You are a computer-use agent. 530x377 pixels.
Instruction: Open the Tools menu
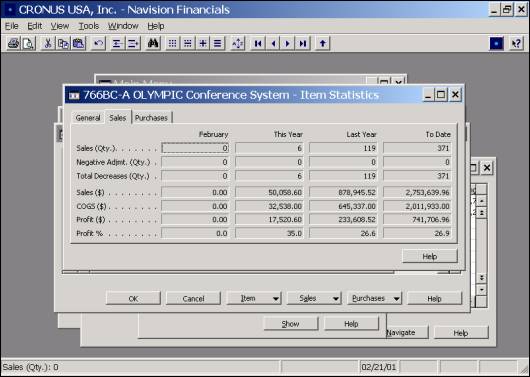tap(89, 26)
